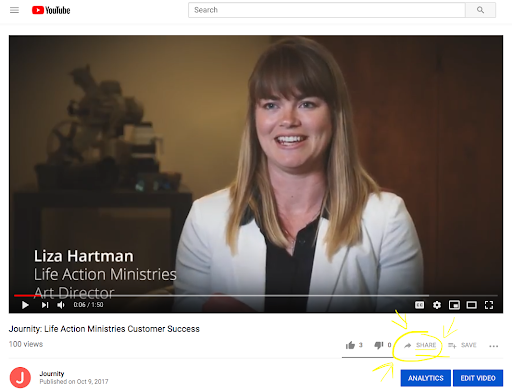Play the video
This screenshot has height=392, width=512.
tap(25, 305)
